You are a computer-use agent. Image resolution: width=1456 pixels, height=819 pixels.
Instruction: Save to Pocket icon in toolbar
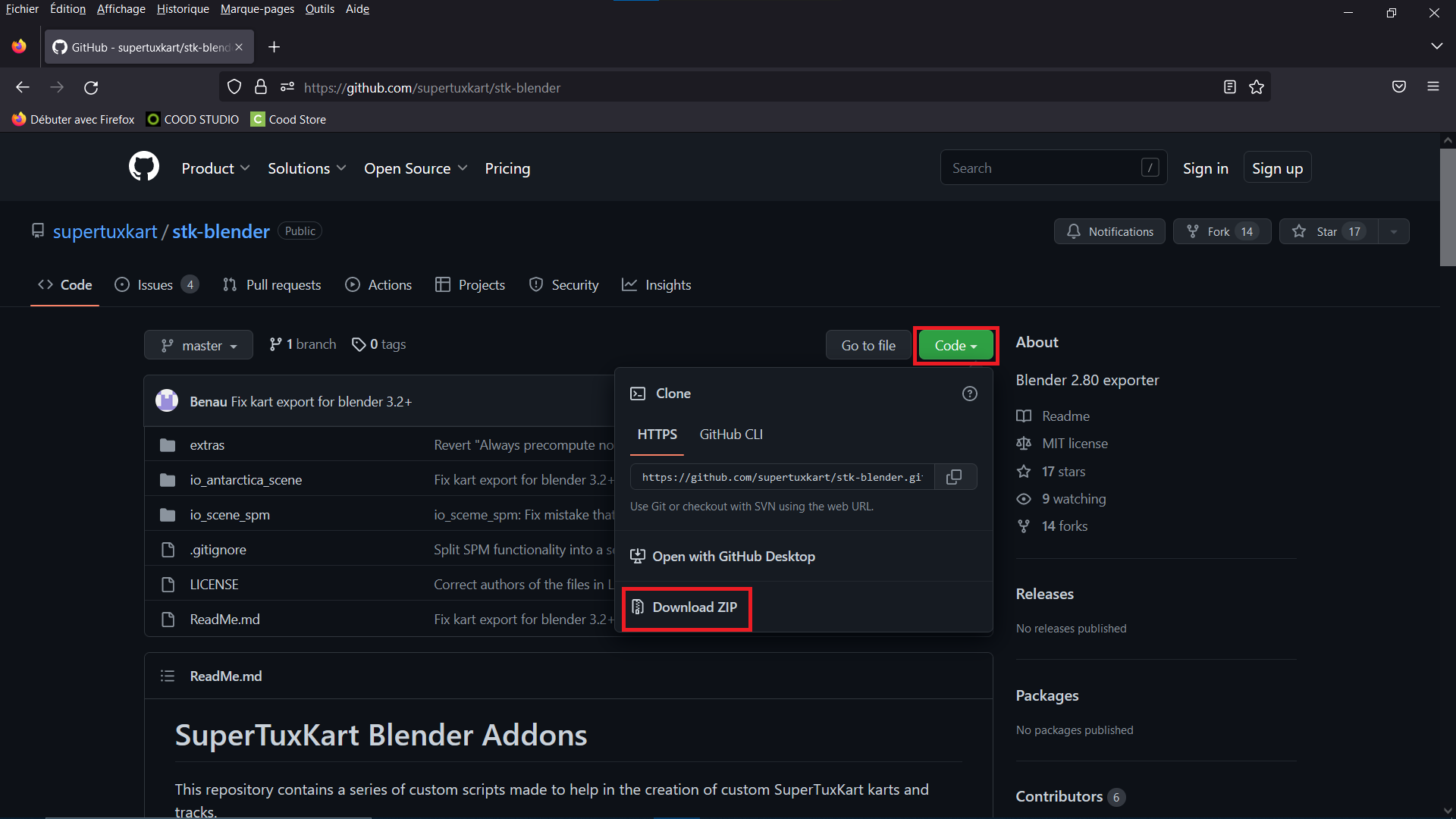point(1398,87)
